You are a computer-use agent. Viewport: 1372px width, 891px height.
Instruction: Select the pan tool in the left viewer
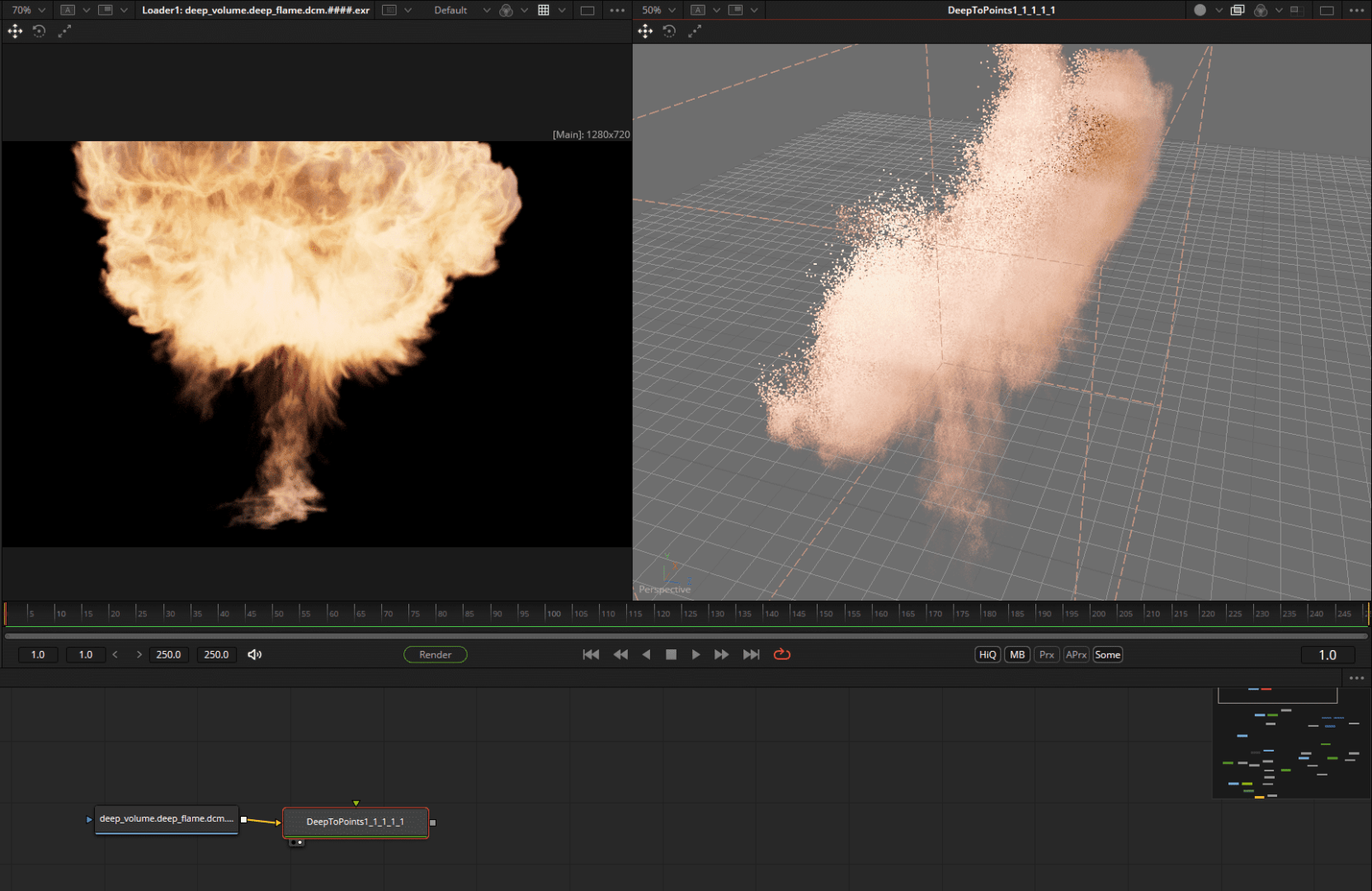pos(14,31)
